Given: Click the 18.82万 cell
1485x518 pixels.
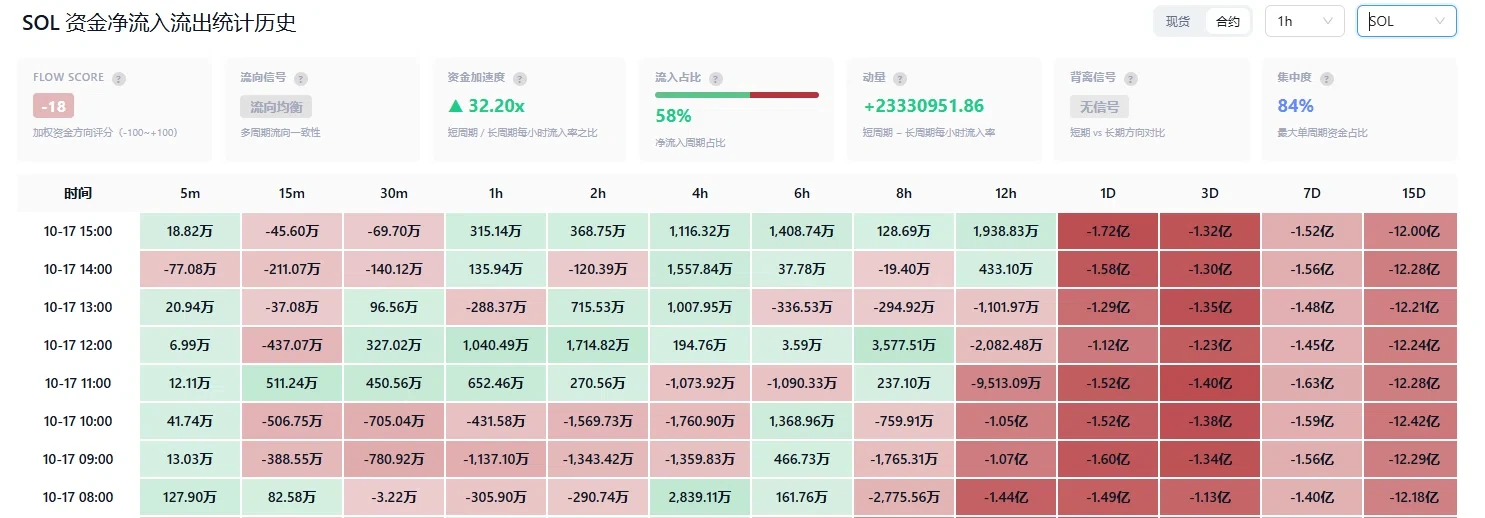Looking at the screenshot, I should 190,231.
